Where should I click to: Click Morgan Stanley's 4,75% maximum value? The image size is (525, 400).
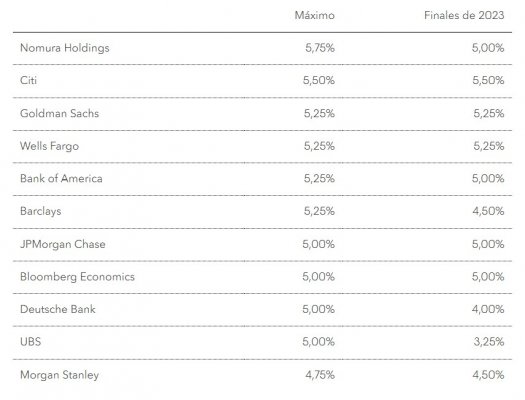(320, 375)
